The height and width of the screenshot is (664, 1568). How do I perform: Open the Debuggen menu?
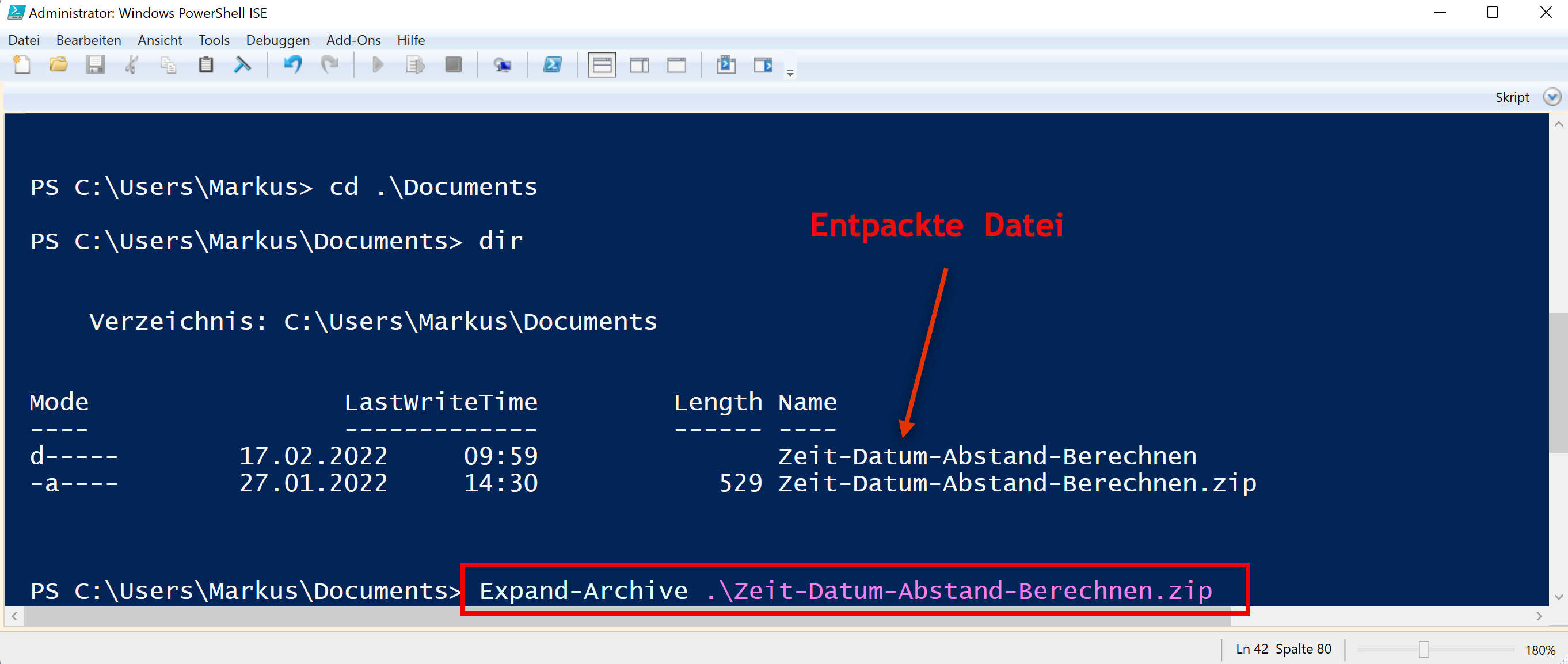(x=277, y=40)
